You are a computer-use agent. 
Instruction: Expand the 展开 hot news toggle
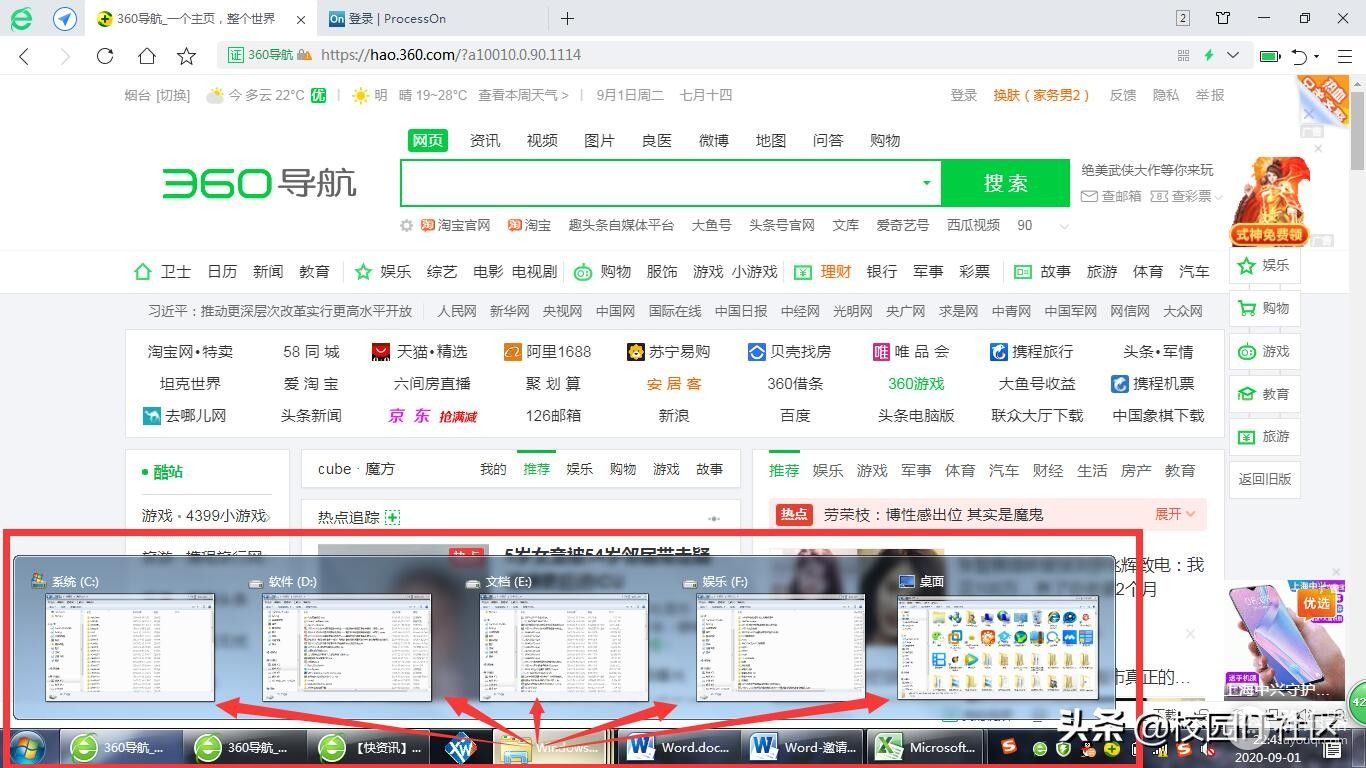[1175, 514]
